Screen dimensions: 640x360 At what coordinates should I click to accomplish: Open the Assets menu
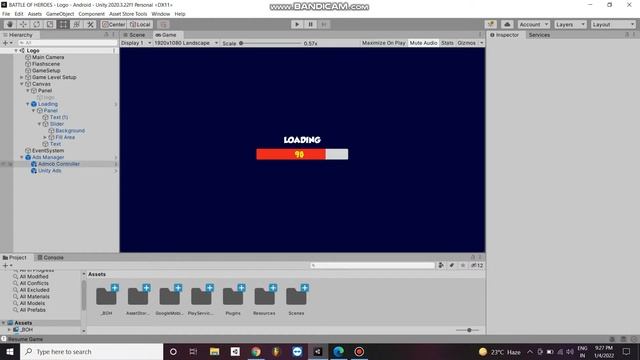click(x=35, y=14)
